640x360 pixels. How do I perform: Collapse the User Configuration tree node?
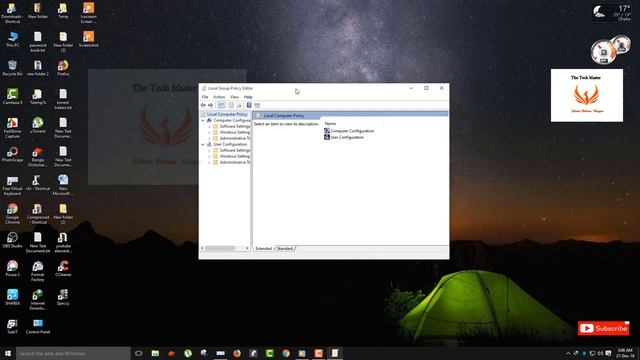pos(203,144)
